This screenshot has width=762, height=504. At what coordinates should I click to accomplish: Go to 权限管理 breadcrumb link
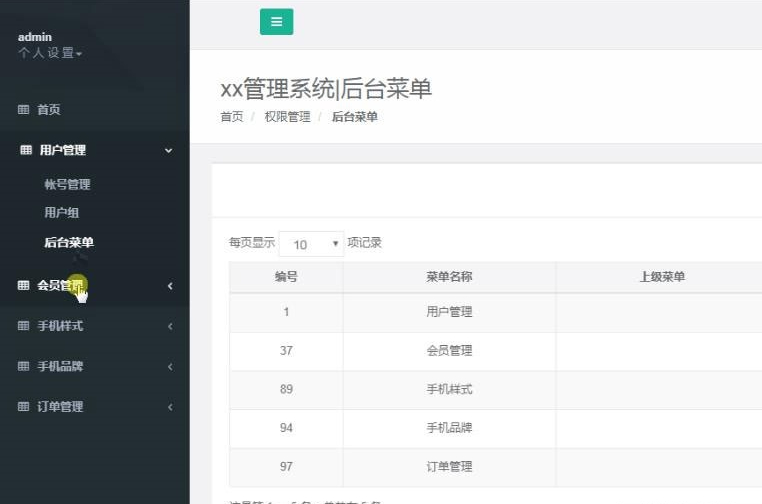[287, 117]
